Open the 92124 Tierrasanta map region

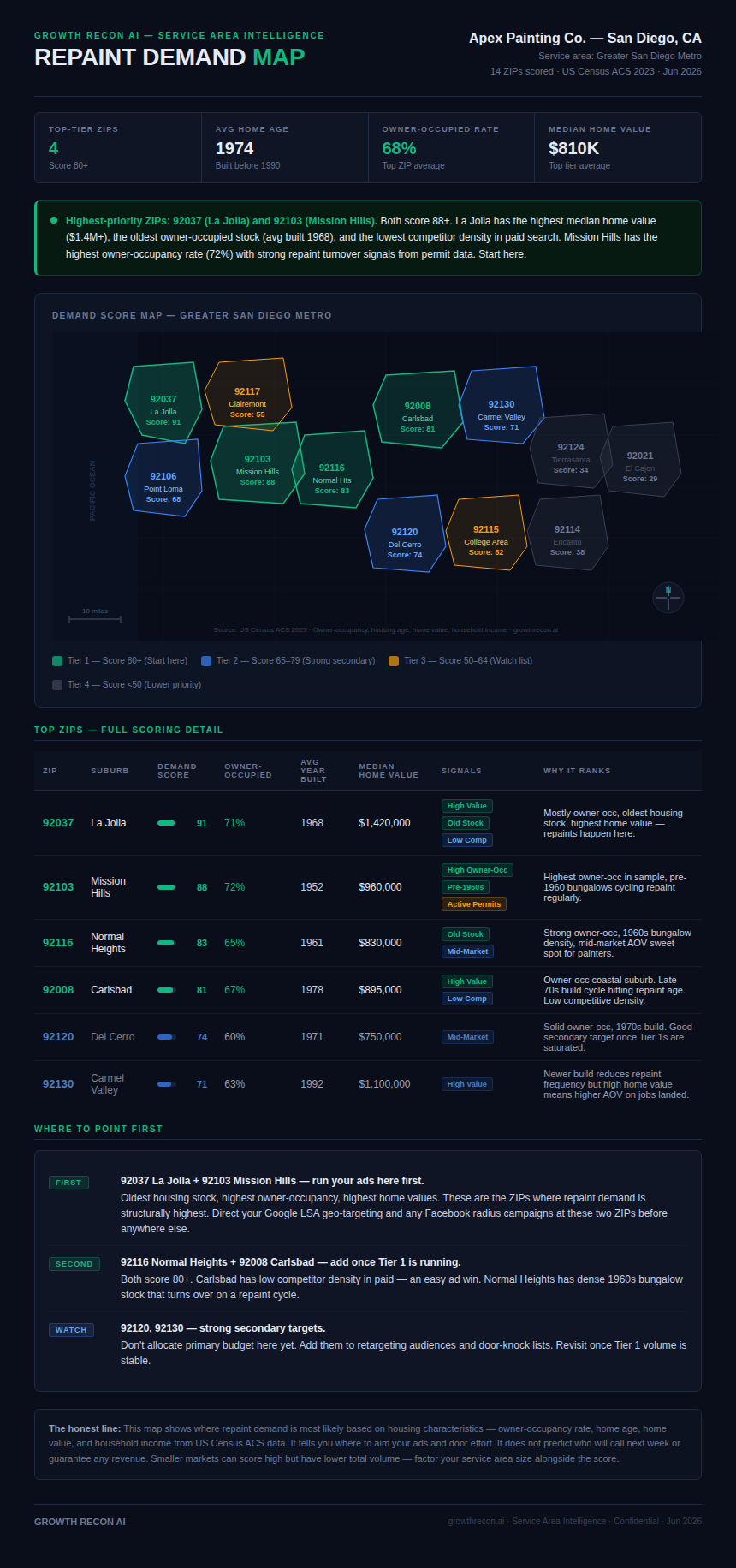[x=571, y=451]
